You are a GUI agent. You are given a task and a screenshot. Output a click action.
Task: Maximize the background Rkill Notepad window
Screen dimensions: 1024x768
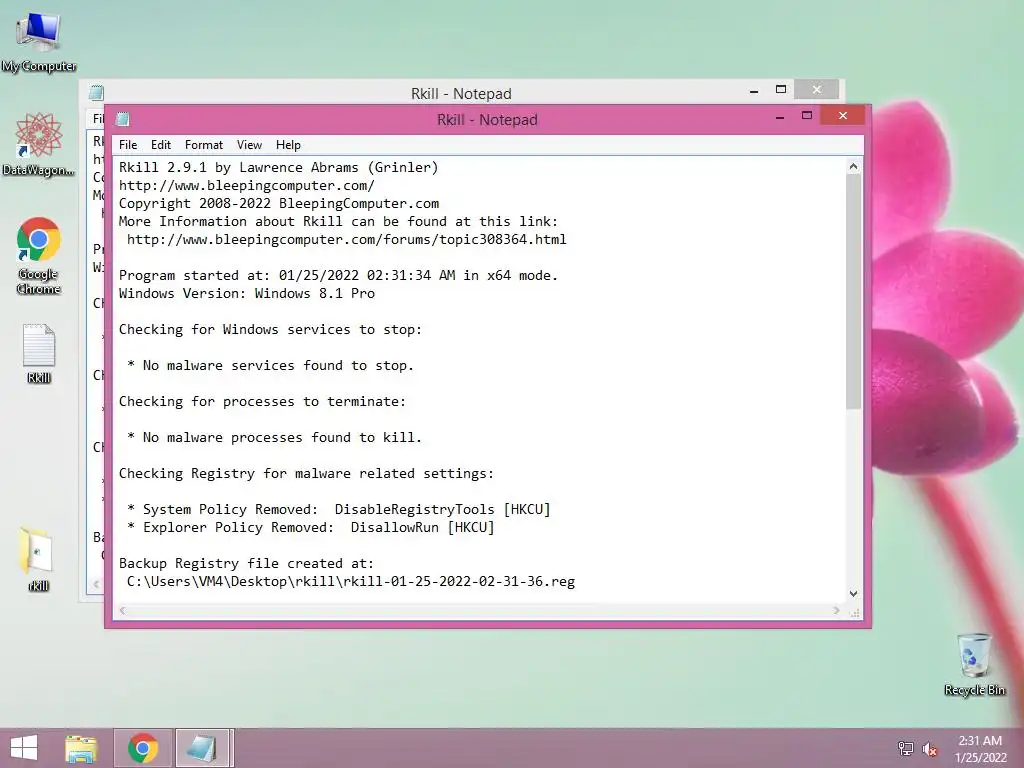[x=781, y=89]
